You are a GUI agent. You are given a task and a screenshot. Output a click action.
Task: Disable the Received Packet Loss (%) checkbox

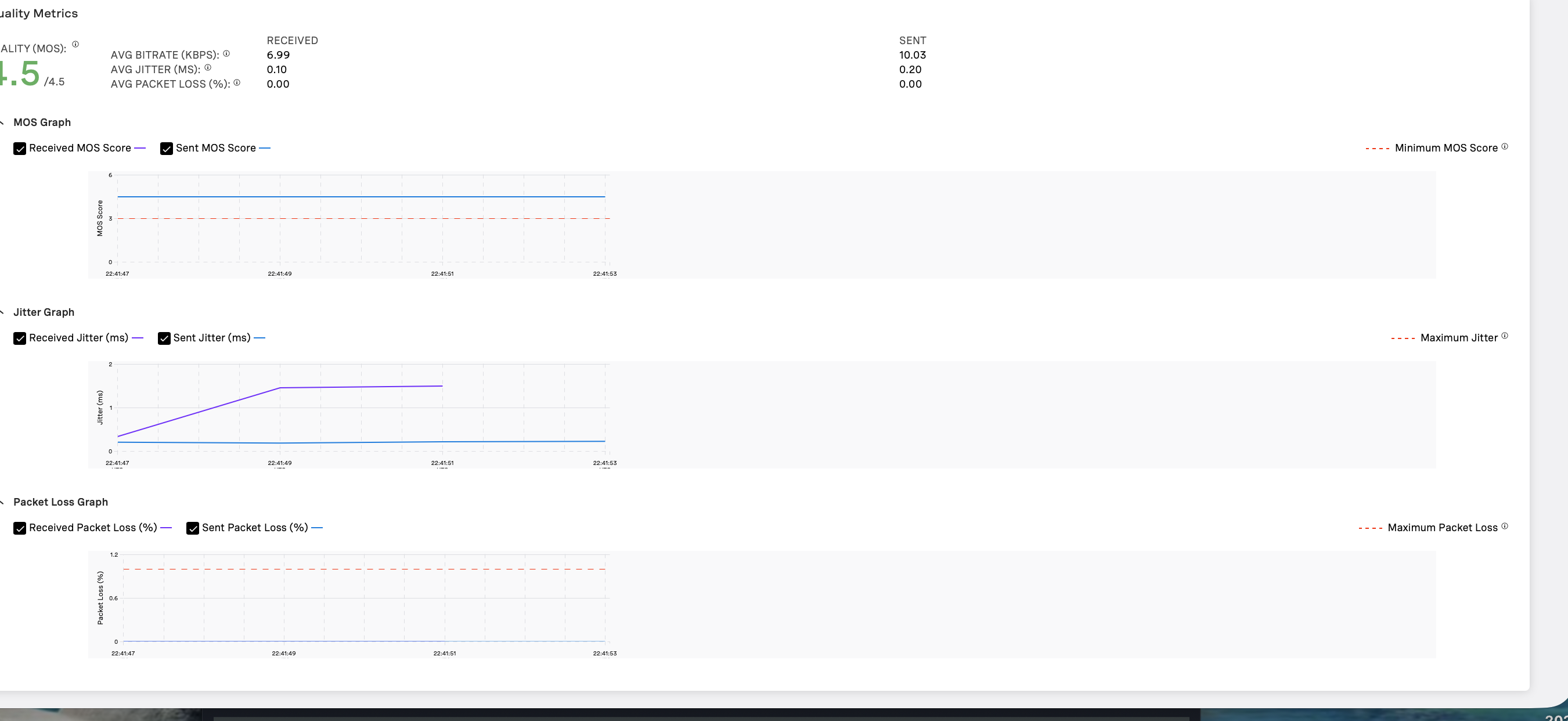[20, 528]
